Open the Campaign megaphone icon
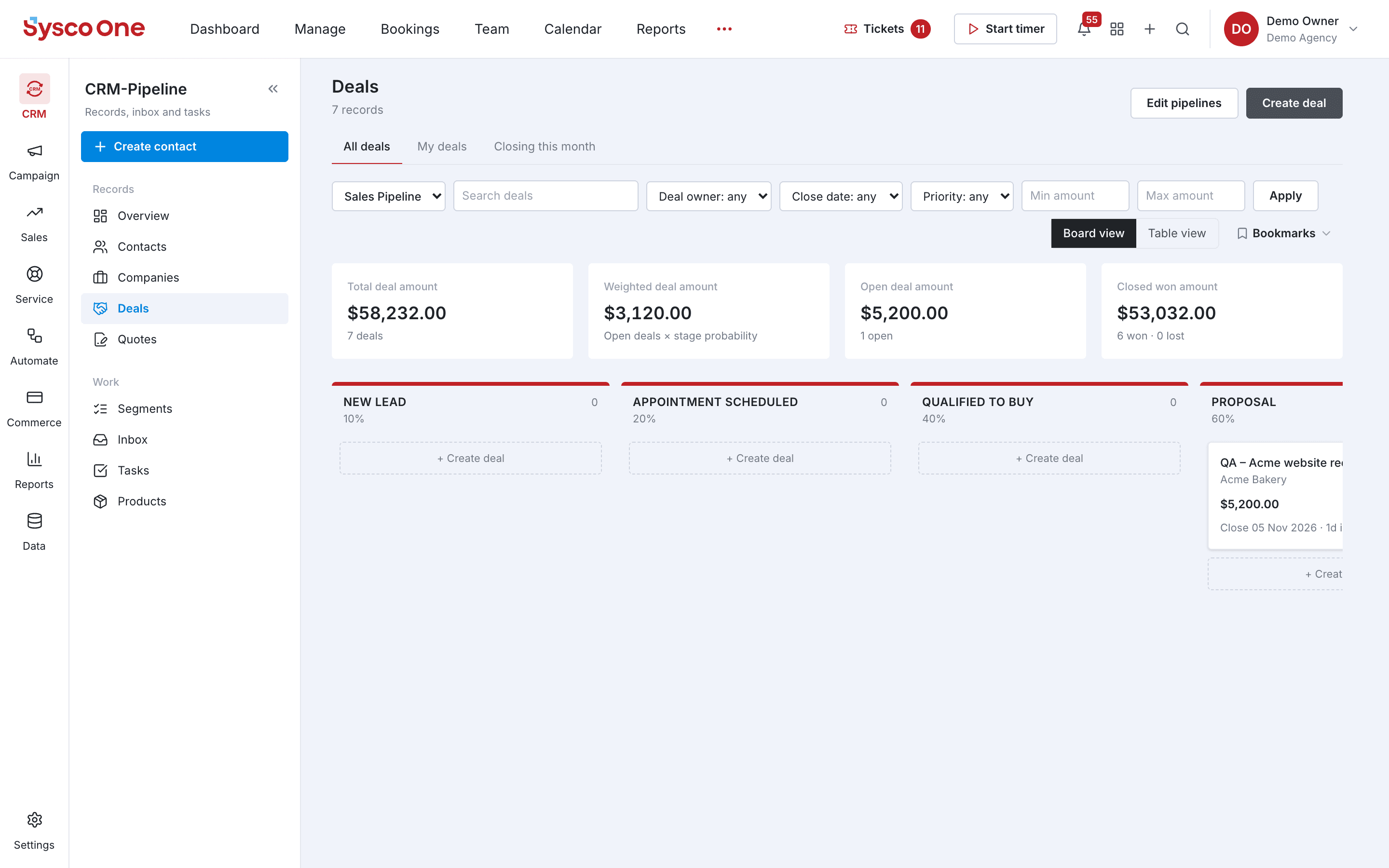Screen dimensions: 1389x868 tap(34, 151)
